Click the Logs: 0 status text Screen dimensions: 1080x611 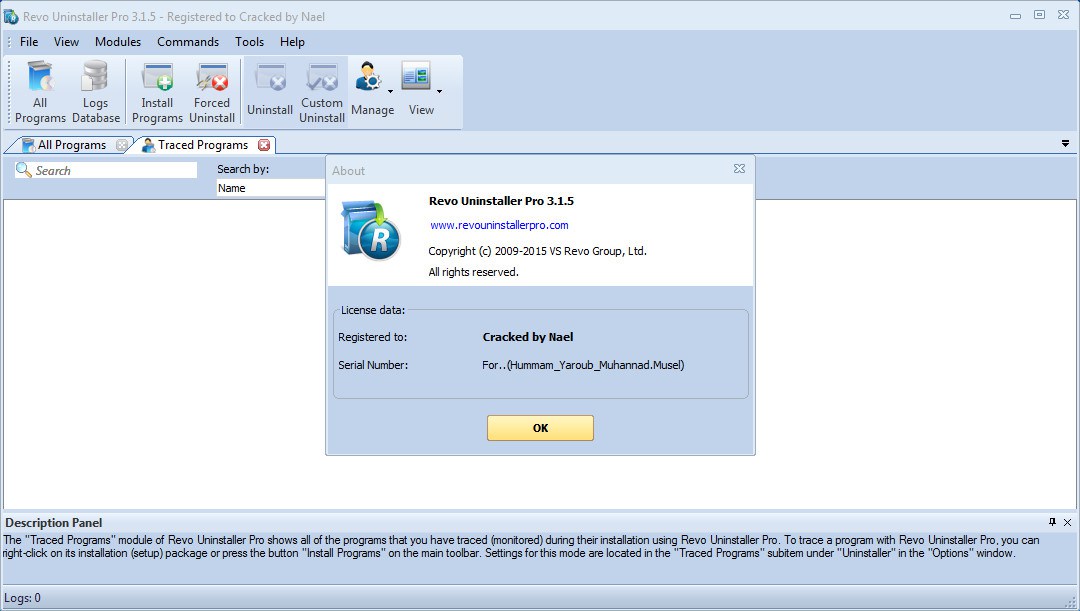[x=23, y=598]
